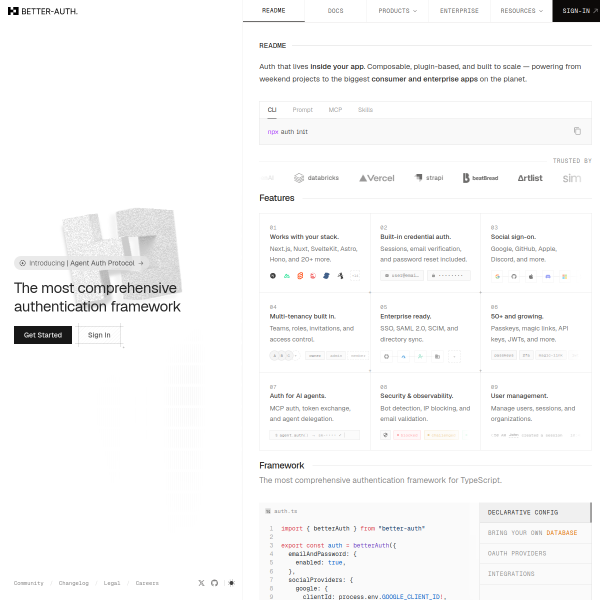Click the Works with your stack card title
The height and width of the screenshot is (600, 600).
click(x=304, y=237)
